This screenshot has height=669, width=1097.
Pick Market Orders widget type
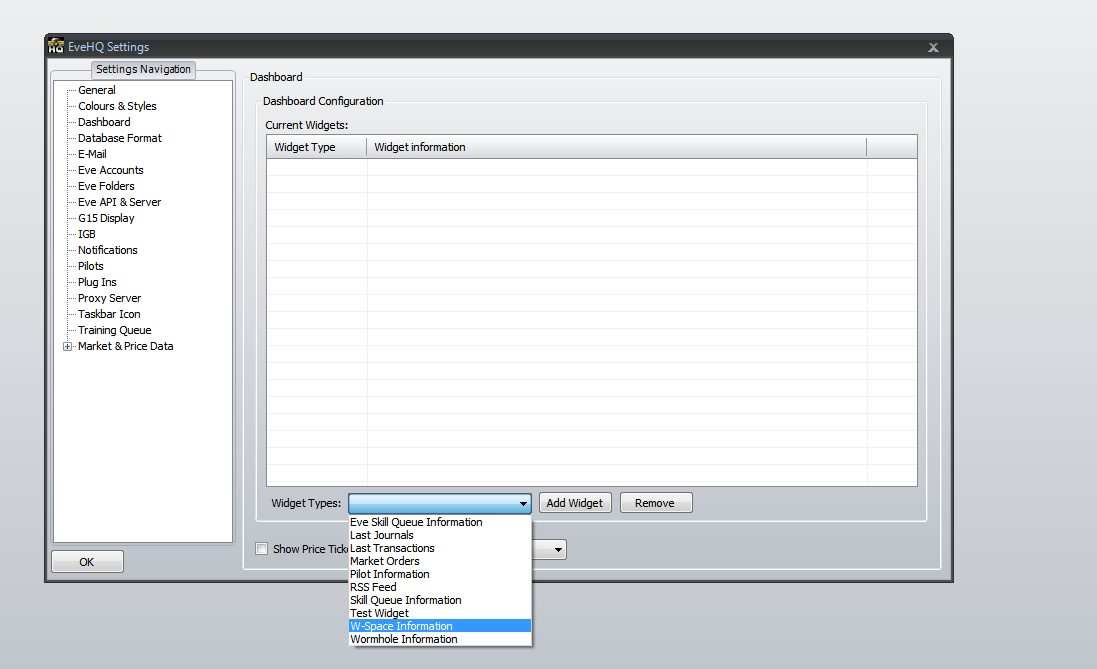pyautogui.click(x=439, y=561)
